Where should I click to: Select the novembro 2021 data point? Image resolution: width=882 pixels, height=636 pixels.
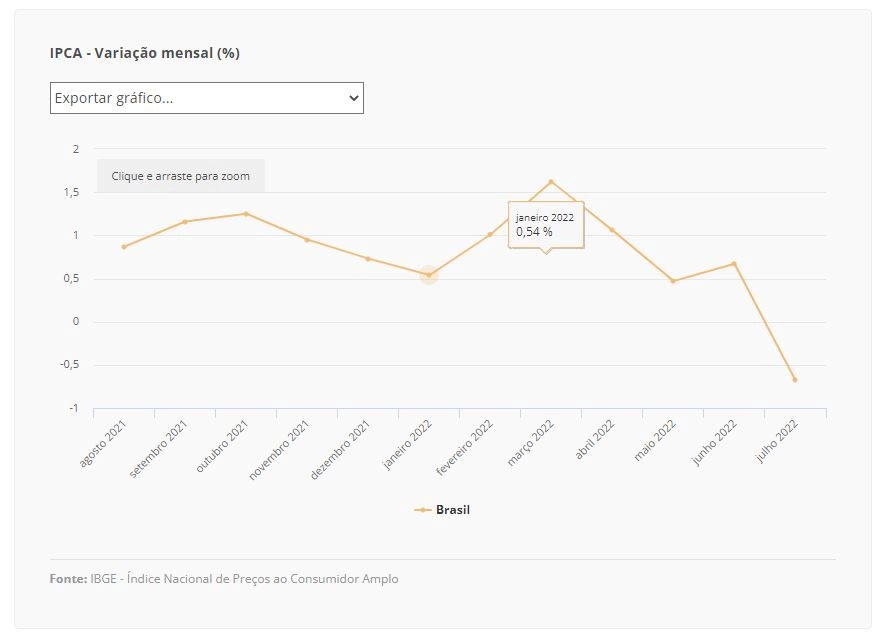[307, 240]
